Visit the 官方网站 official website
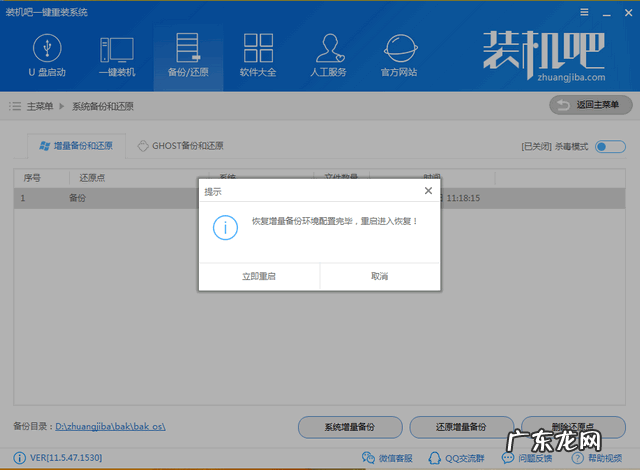The height and width of the screenshot is (470, 640). [x=399, y=55]
